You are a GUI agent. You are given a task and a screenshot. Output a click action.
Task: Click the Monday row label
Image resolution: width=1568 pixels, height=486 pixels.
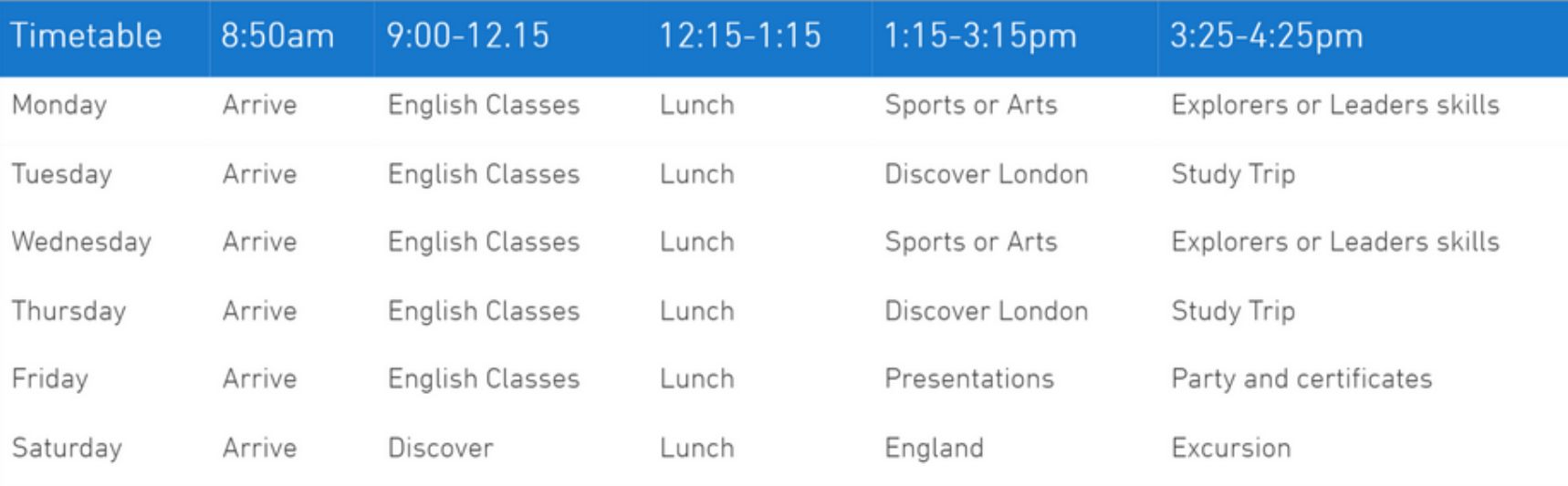click(x=59, y=105)
